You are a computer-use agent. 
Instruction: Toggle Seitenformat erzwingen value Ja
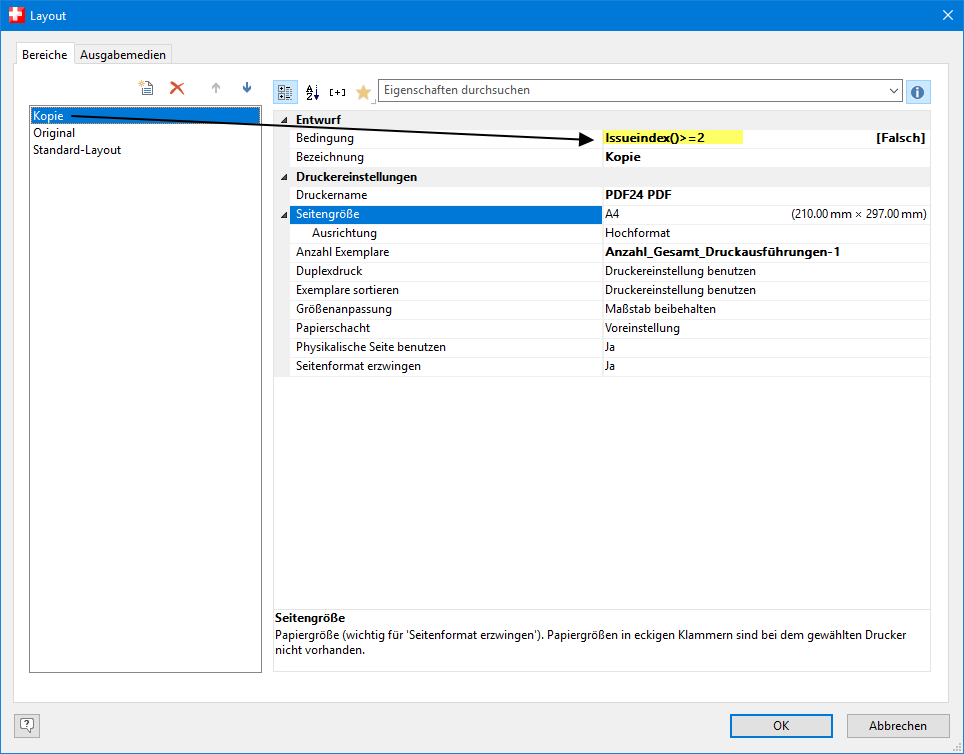pyautogui.click(x=610, y=366)
